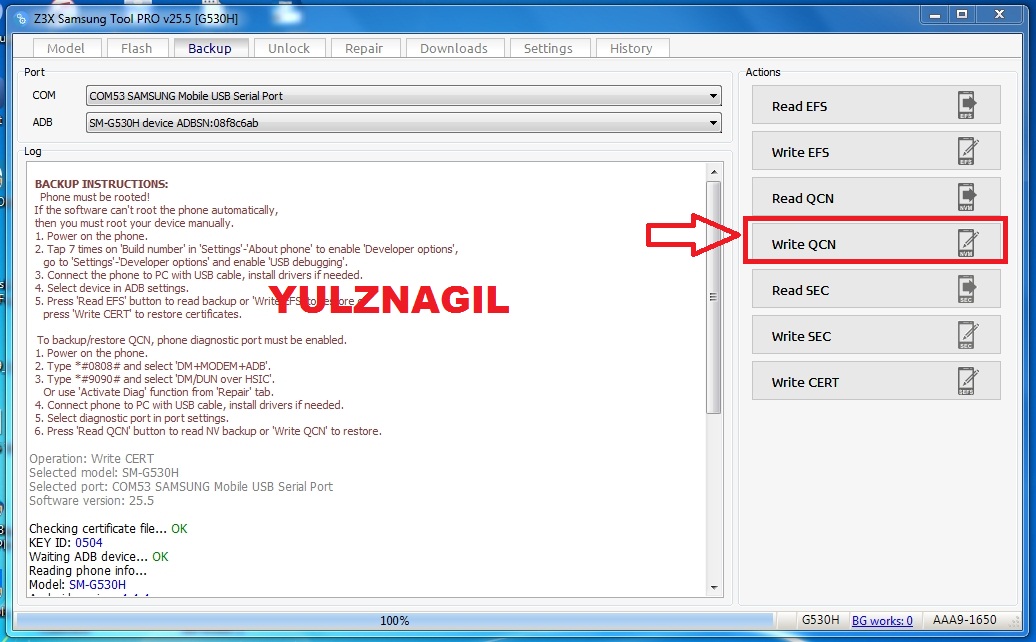Click 'Reading phone info...' log line
The height and width of the screenshot is (642, 1036).
pyautogui.click(x=88, y=571)
